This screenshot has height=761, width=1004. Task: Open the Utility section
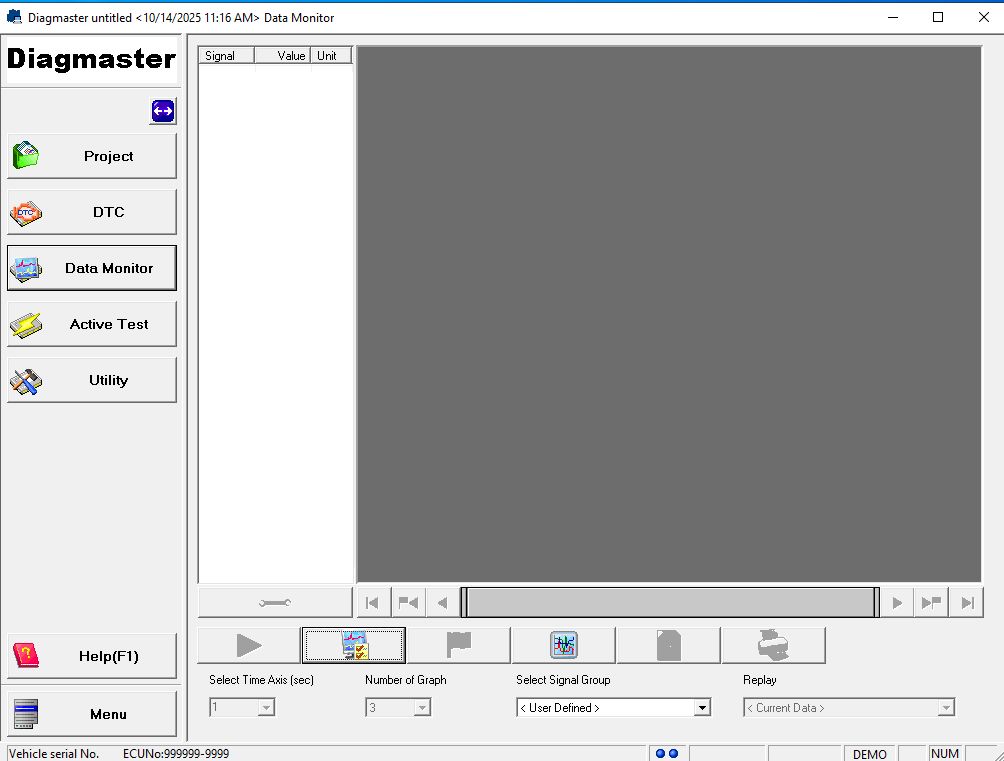click(91, 380)
